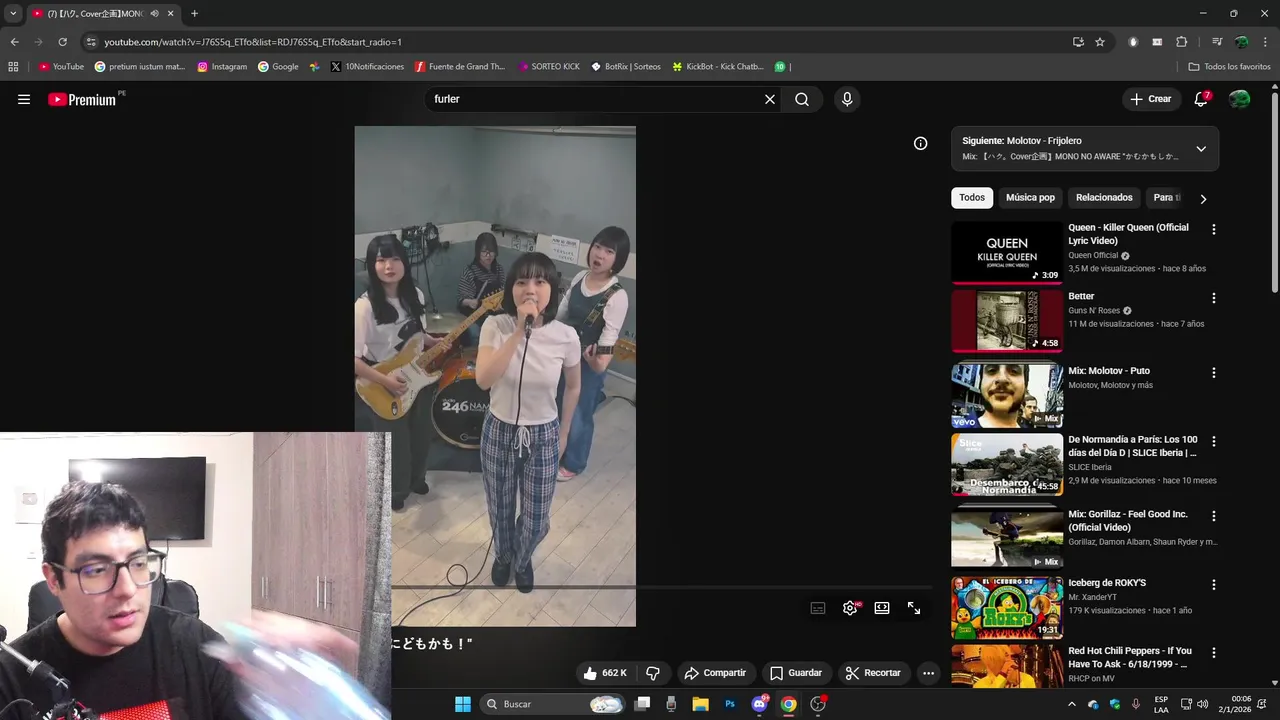Collapse the Siguiente playlist panel chevron

[x=1201, y=149]
